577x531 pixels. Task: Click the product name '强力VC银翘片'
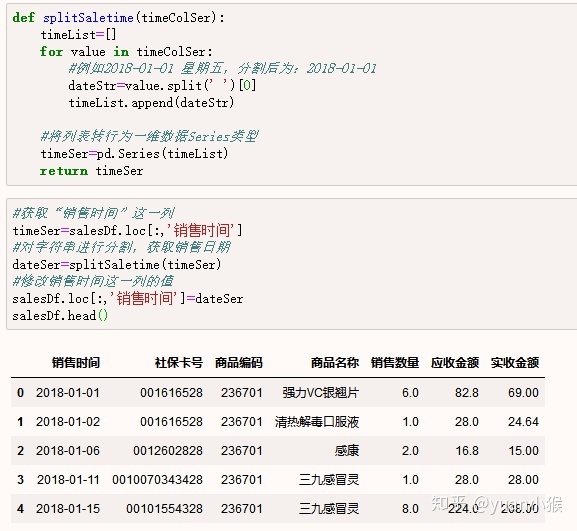(321, 393)
